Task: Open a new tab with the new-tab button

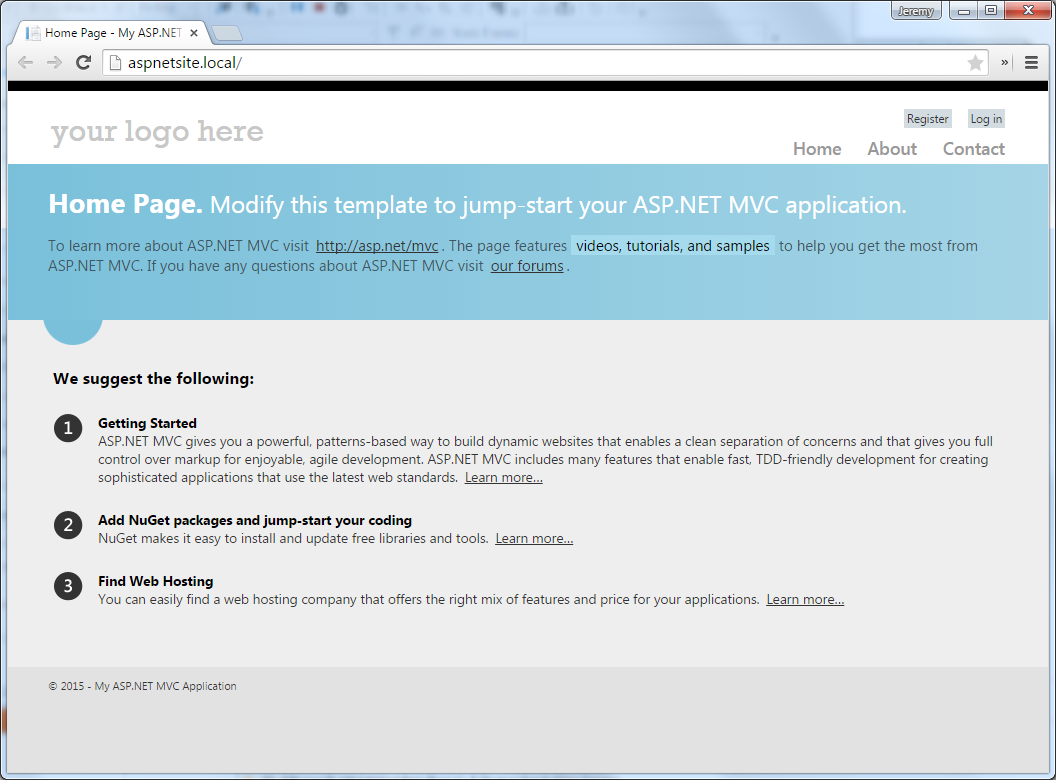Action: tap(227, 33)
